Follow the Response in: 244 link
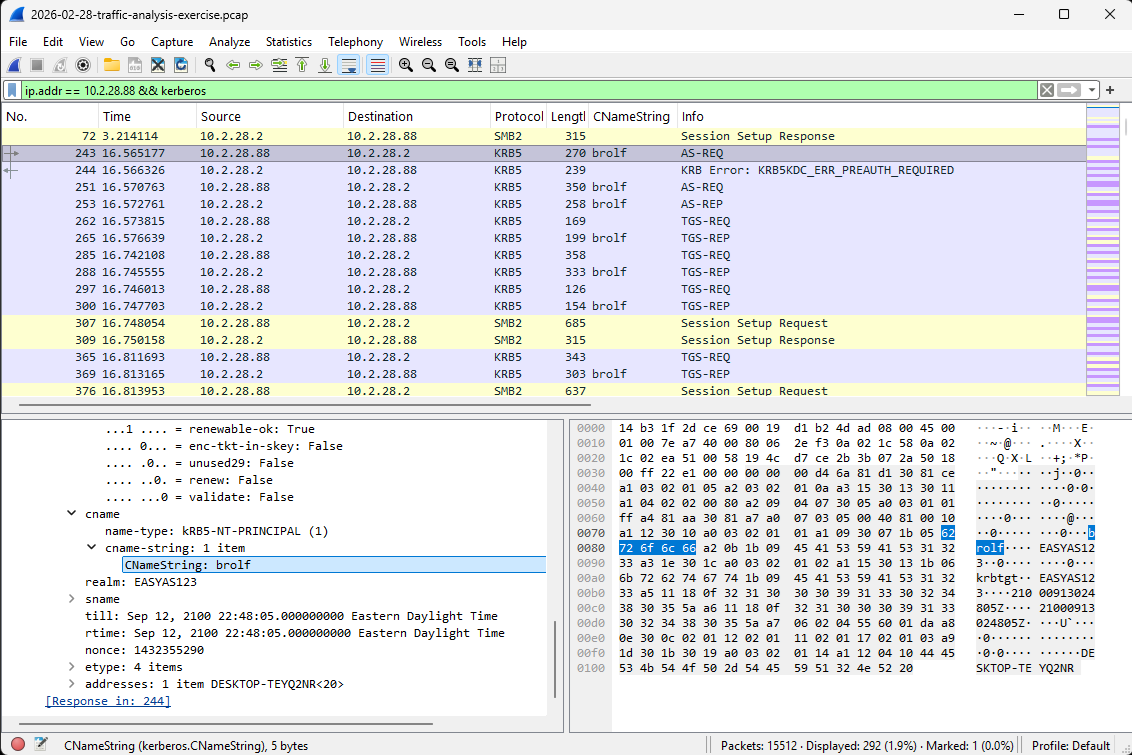Viewport: 1132px width, 755px height. pos(108,701)
